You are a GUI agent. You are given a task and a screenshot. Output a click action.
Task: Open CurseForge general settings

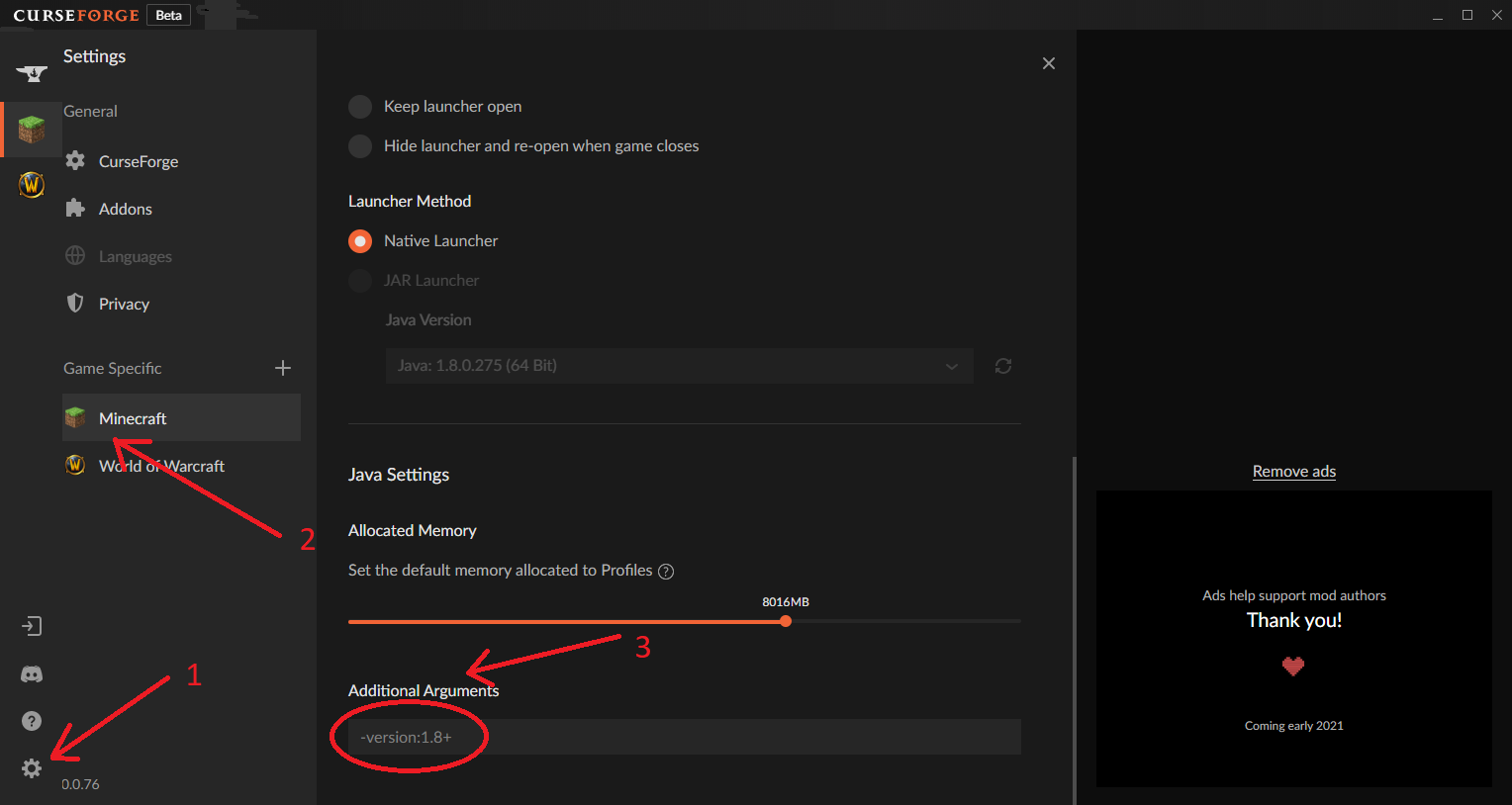coord(139,161)
